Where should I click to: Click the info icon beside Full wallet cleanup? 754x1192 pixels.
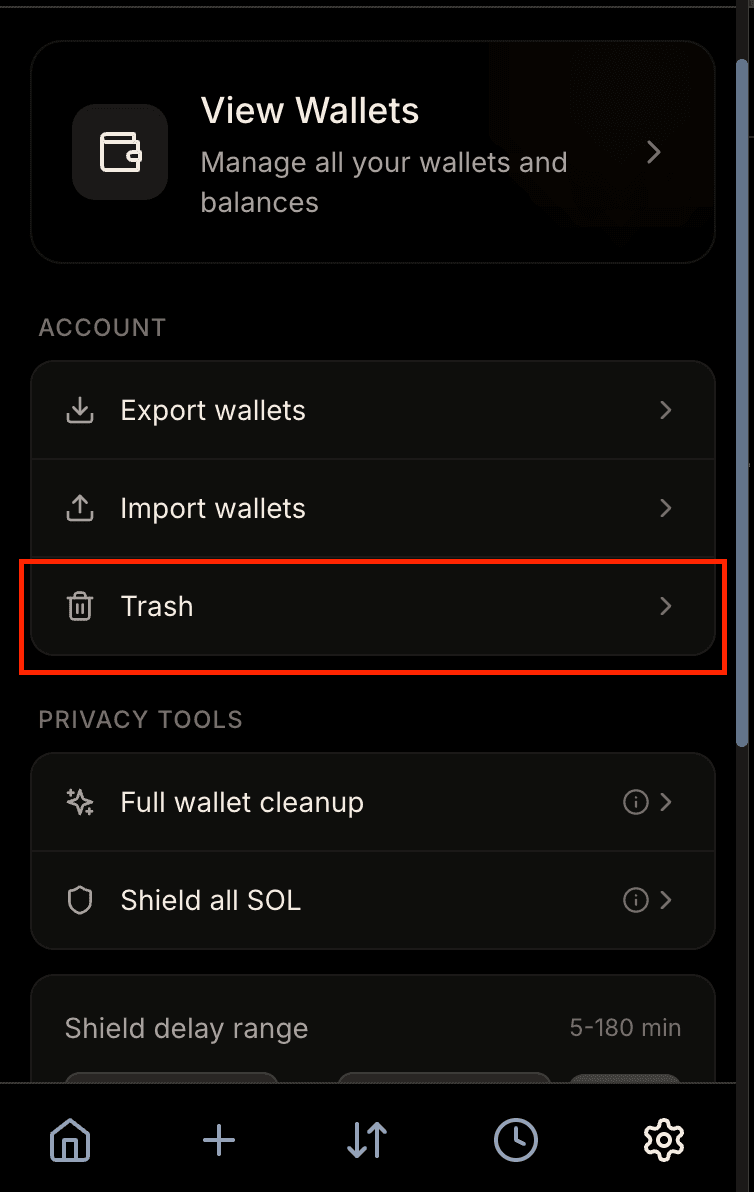coord(637,801)
